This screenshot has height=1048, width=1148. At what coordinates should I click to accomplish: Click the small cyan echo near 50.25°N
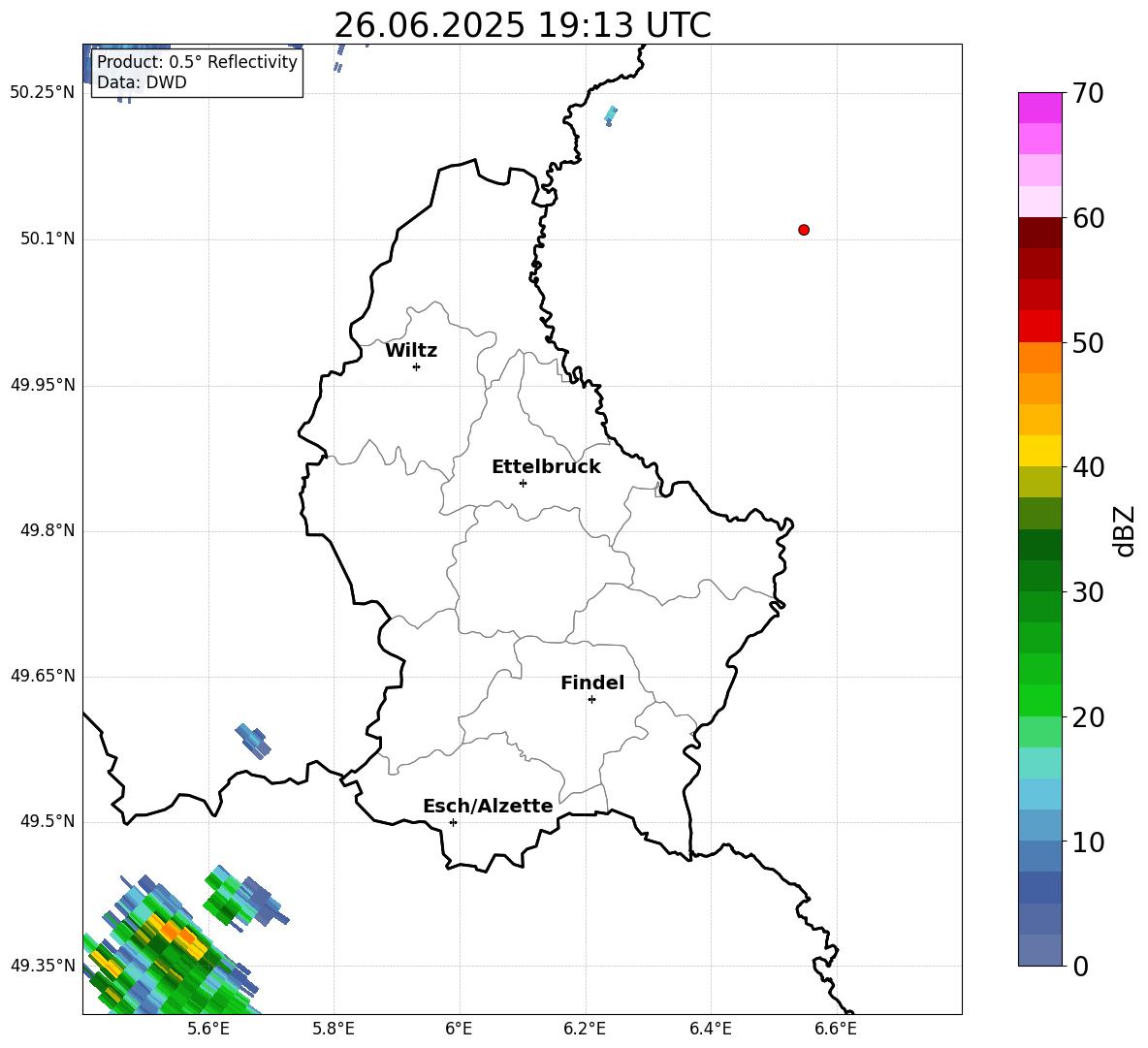click(x=611, y=114)
